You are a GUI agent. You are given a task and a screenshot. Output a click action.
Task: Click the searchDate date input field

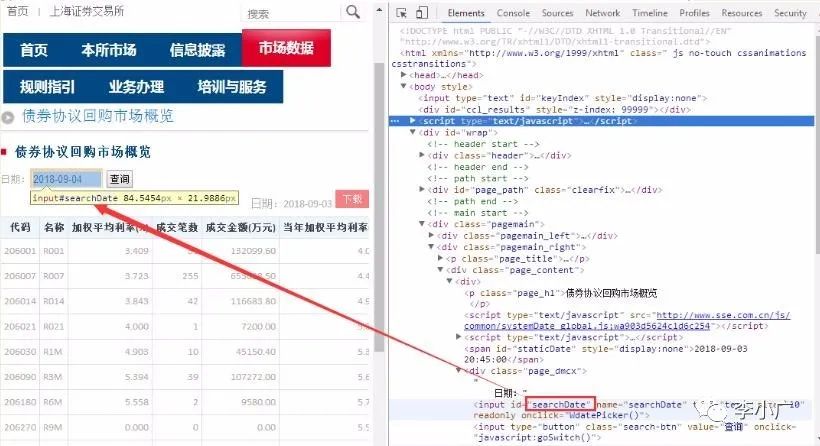66,179
